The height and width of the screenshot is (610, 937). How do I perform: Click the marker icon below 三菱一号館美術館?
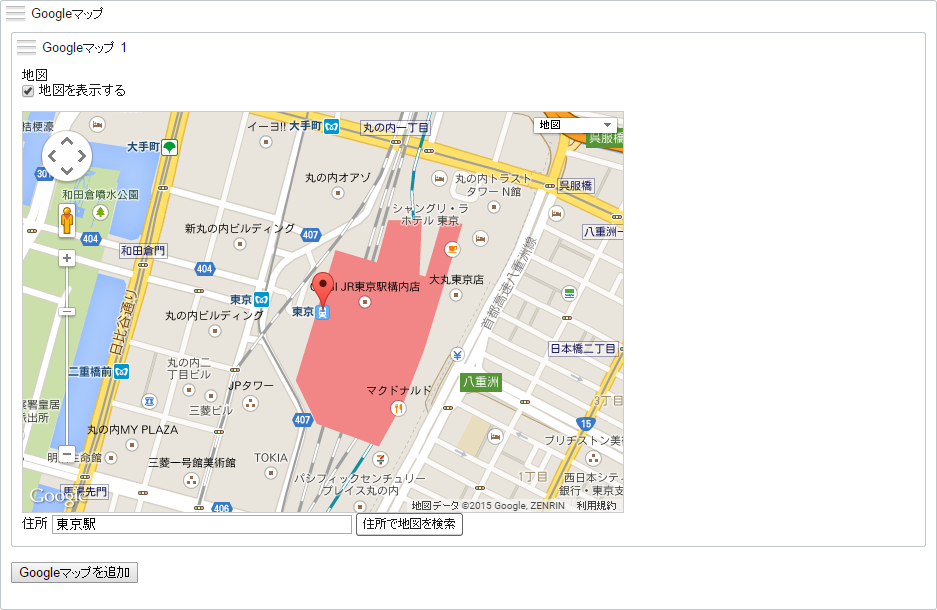click(x=191, y=480)
